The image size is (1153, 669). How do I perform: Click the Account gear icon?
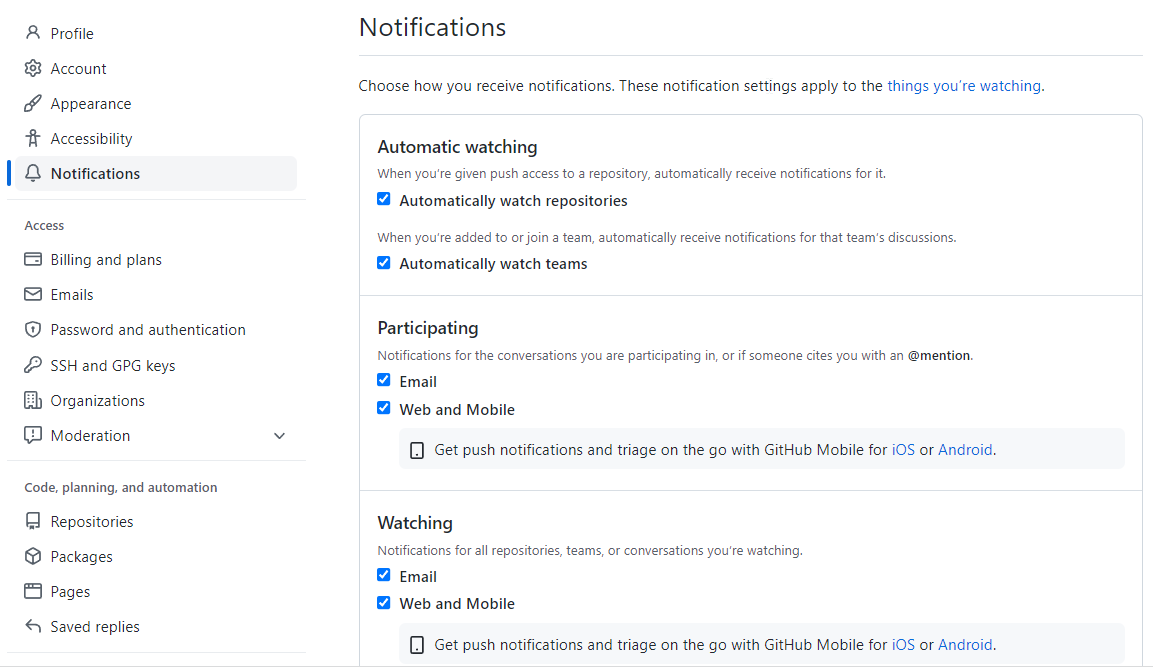click(x=32, y=68)
